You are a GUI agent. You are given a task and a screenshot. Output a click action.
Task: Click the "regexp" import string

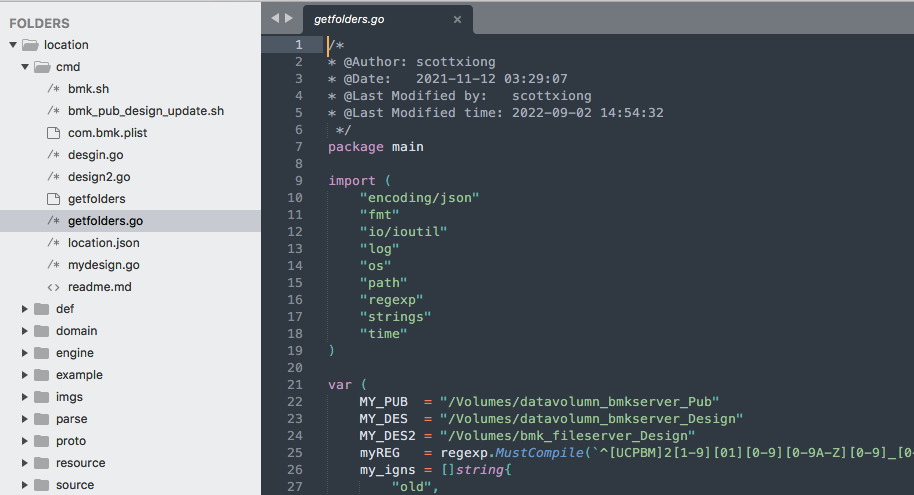(392, 300)
